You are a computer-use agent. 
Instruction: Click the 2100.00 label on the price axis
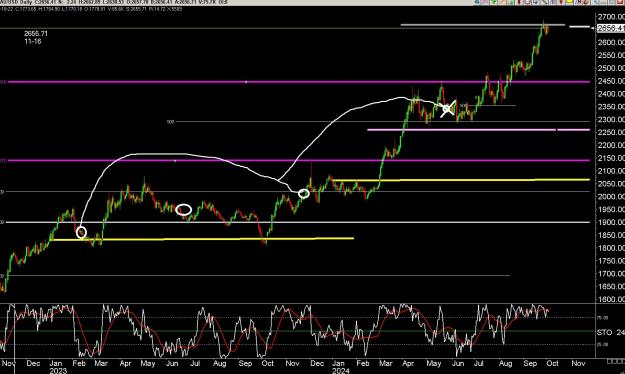click(x=611, y=171)
